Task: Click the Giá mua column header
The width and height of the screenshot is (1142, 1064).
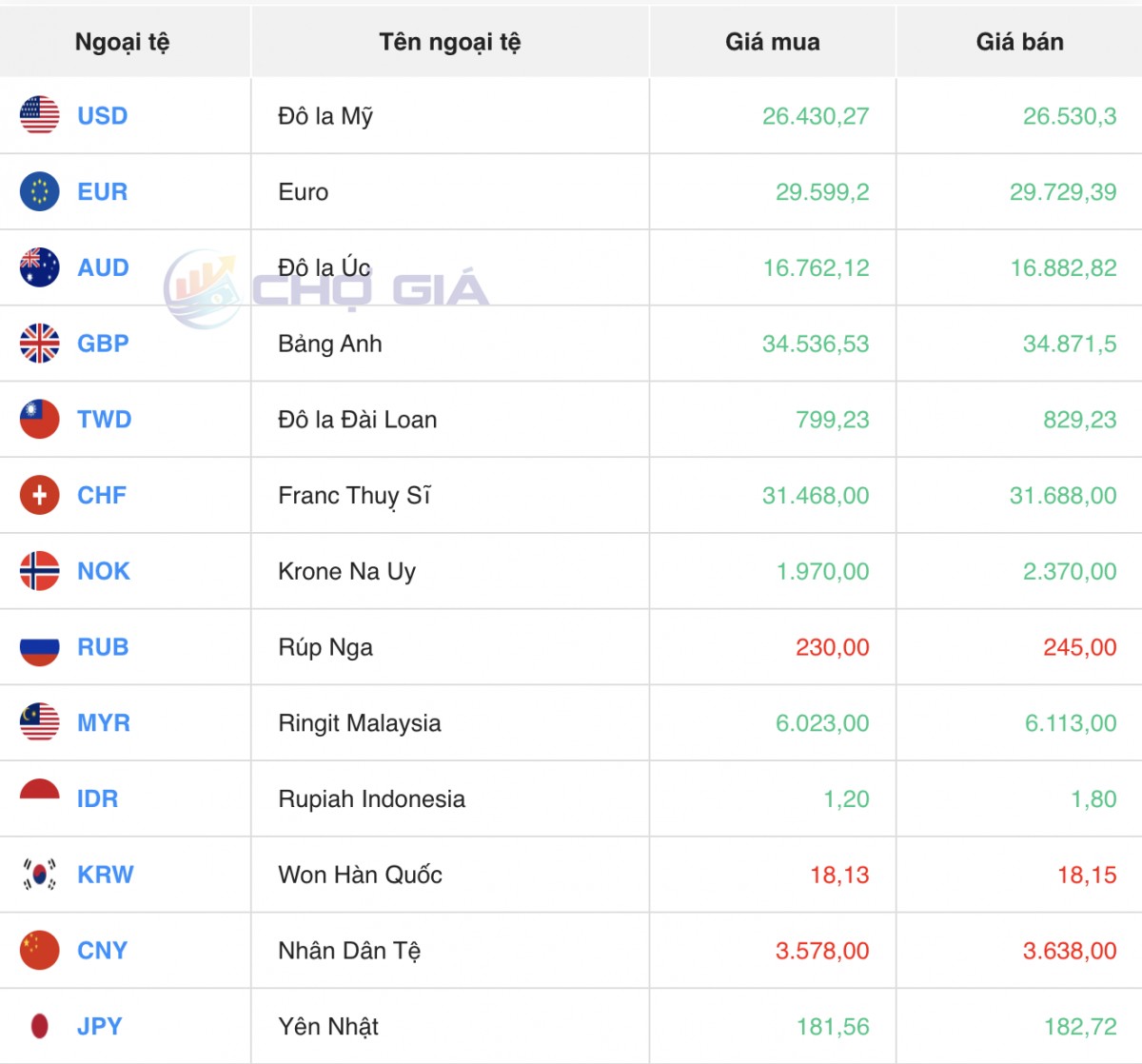Action: click(772, 42)
